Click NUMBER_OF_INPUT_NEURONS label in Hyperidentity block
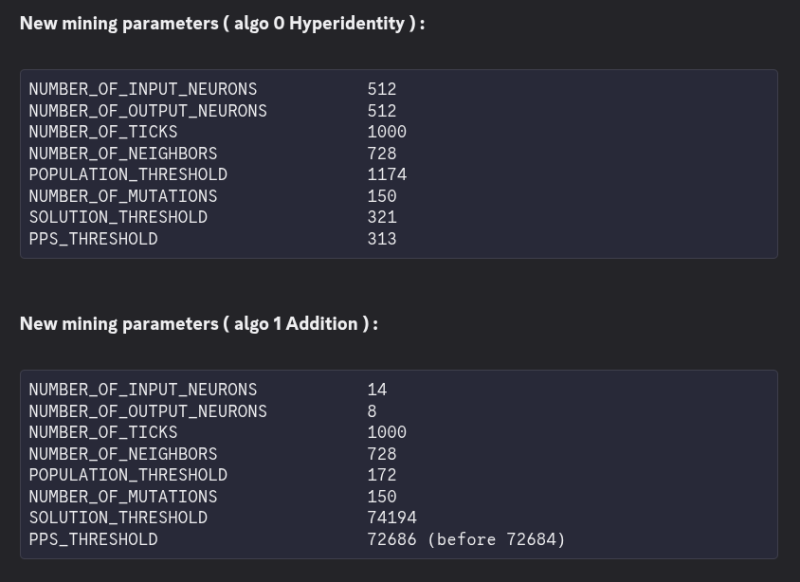The height and width of the screenshot is (582, 800). [x=142, y=89]
